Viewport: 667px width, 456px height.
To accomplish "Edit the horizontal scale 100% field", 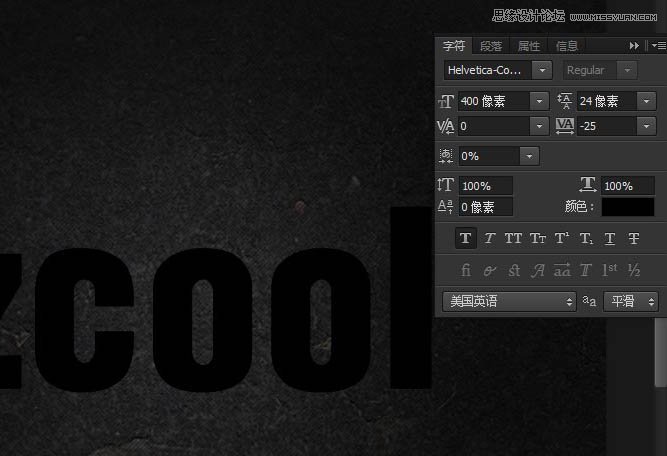I will (x=628, y=186).
